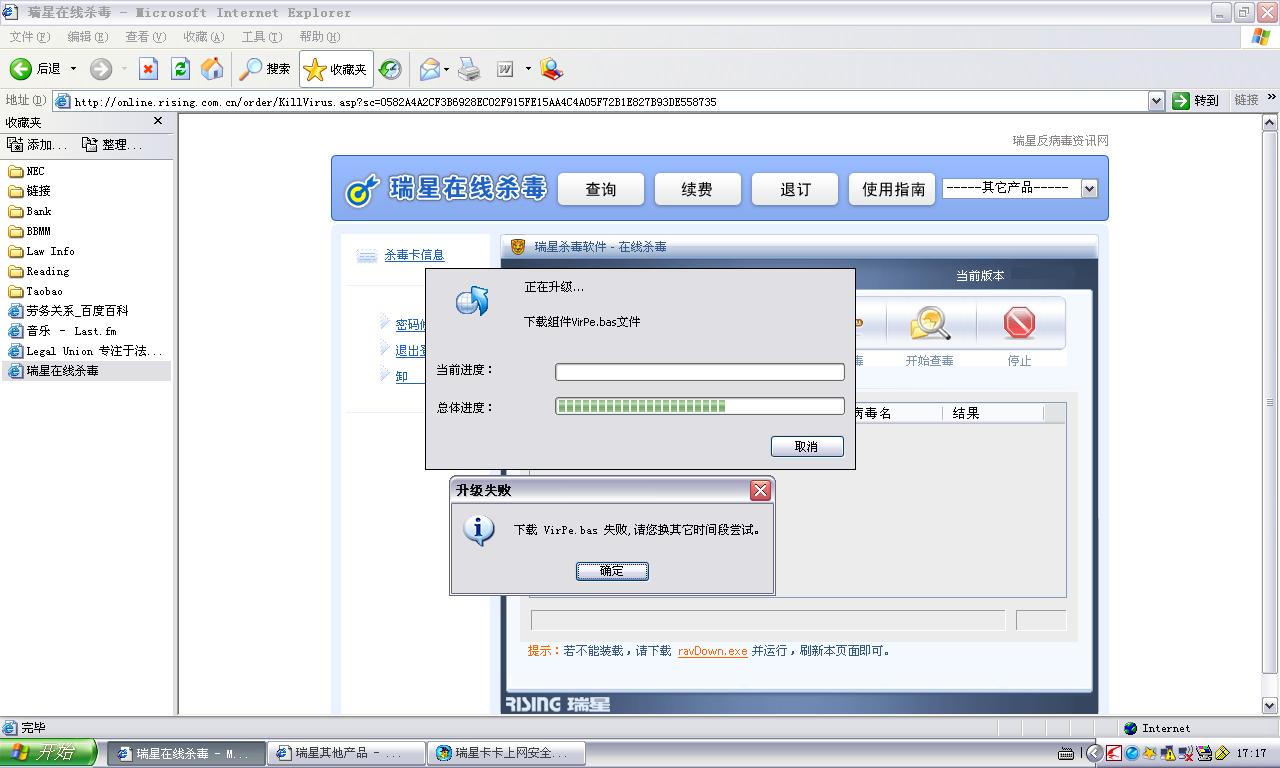The width and height of the screenshot is (1280, 768).
Task: Print the current page
Action: point(469,69)
